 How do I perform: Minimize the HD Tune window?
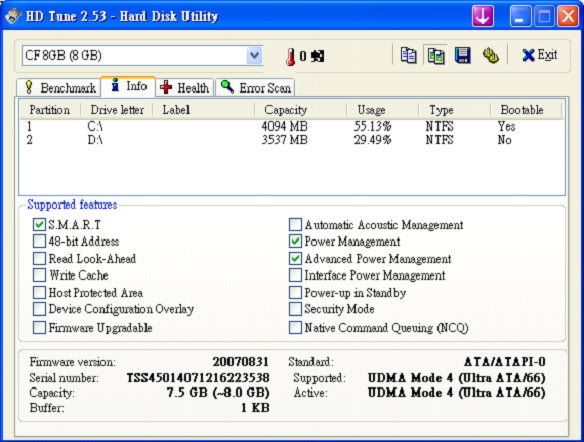(520, 16)
